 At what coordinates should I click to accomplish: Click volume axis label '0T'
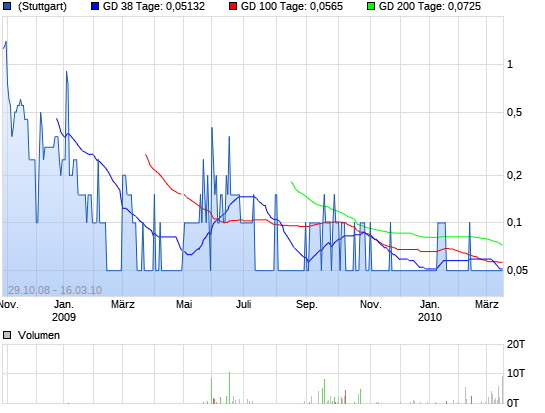coord(513,403)
